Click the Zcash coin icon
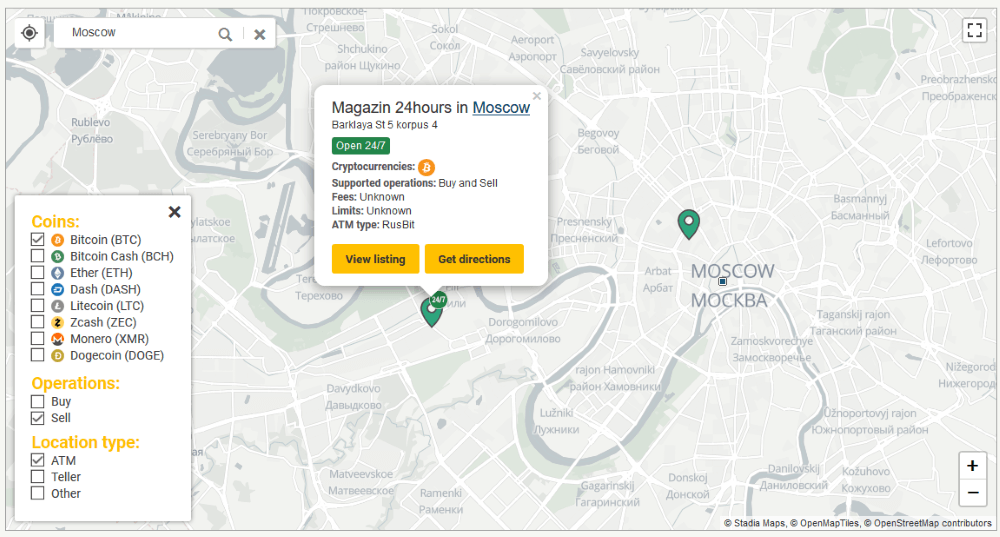 (x=57, y=322)
